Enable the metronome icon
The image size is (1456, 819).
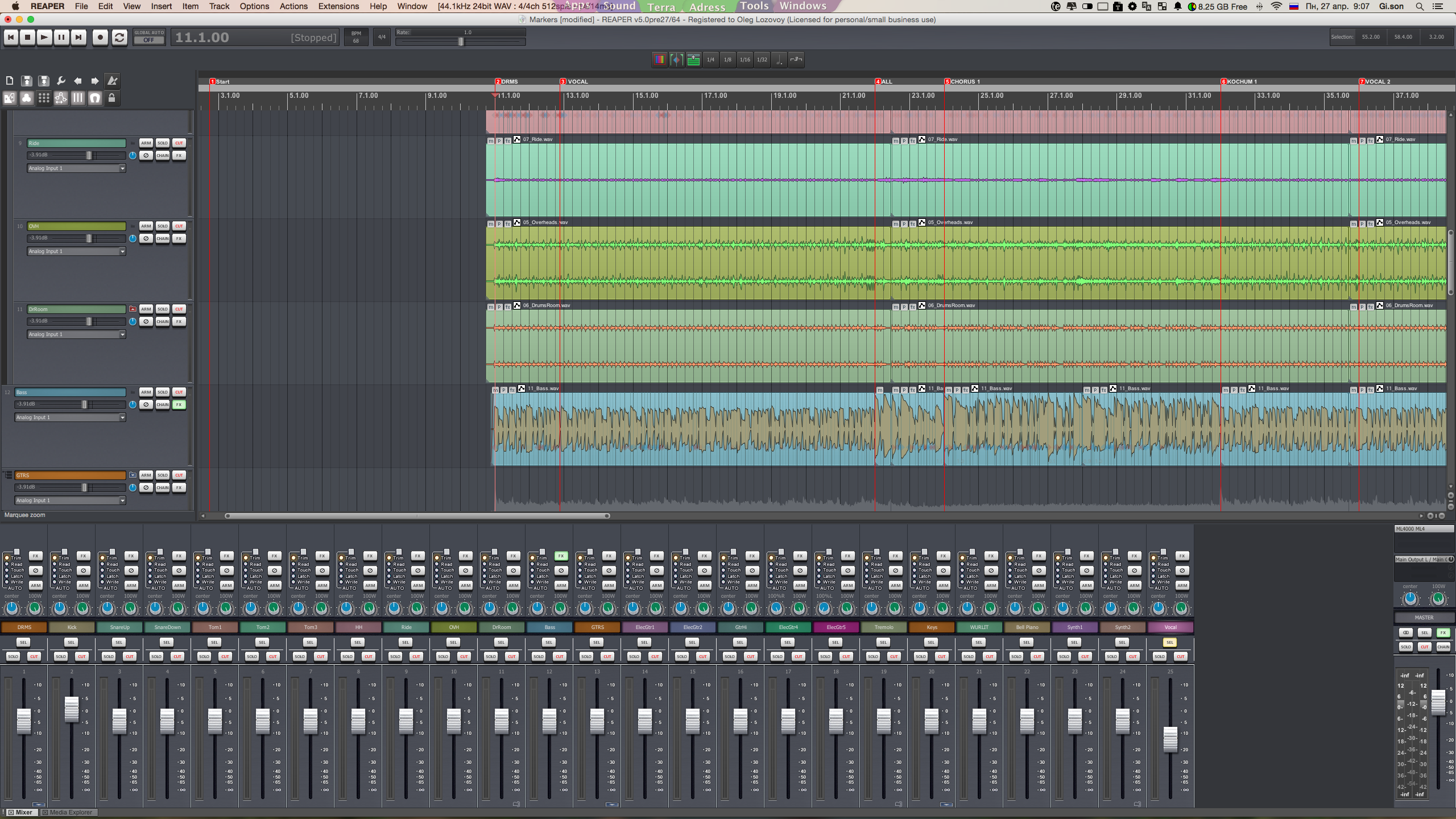click(112, 81)
